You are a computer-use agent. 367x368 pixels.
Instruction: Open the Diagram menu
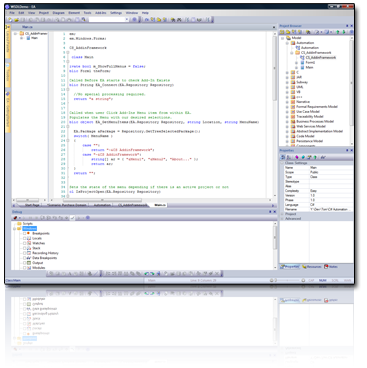click(x=58, y=13)
